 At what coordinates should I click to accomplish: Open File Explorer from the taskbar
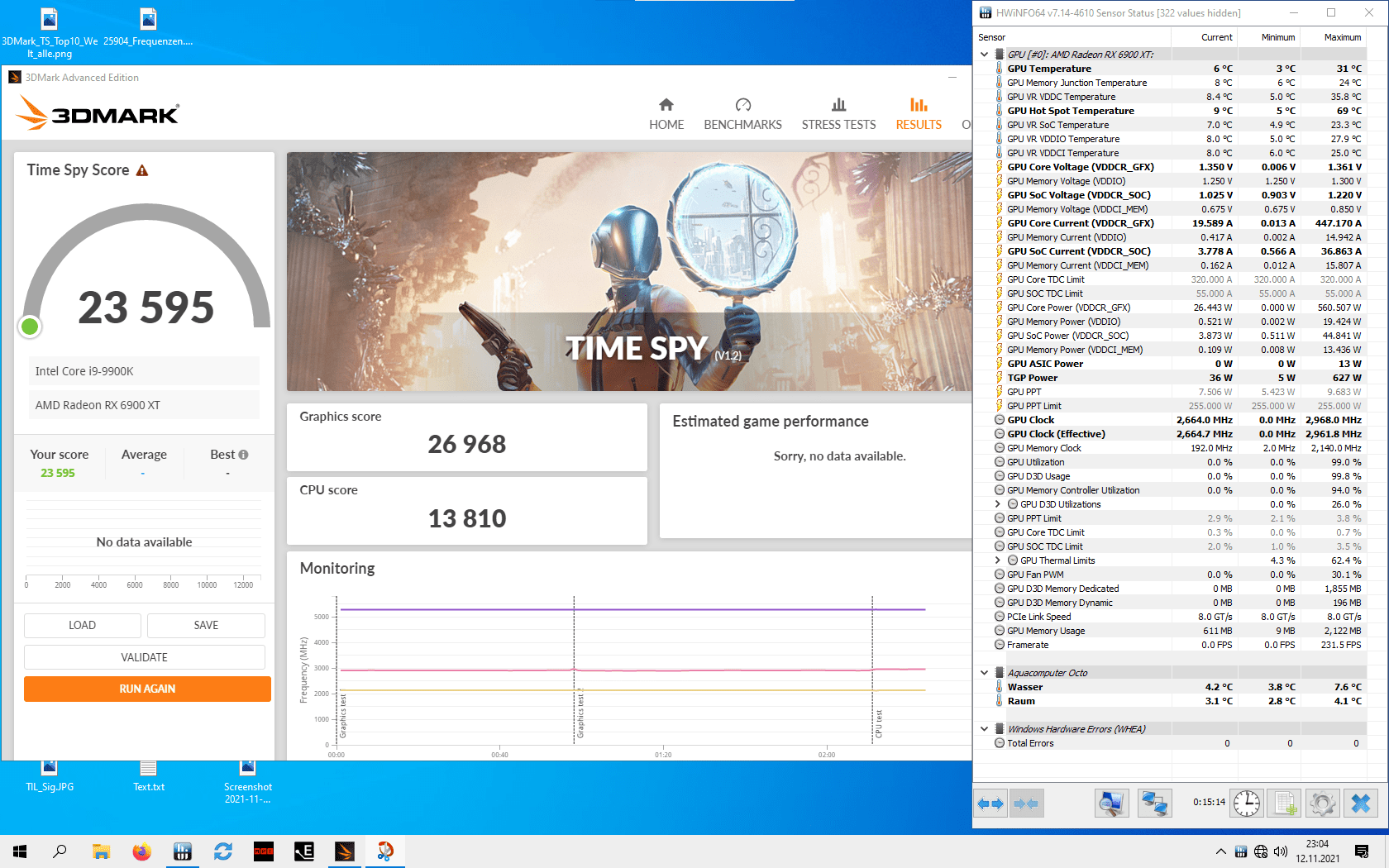tap(101, 851)
